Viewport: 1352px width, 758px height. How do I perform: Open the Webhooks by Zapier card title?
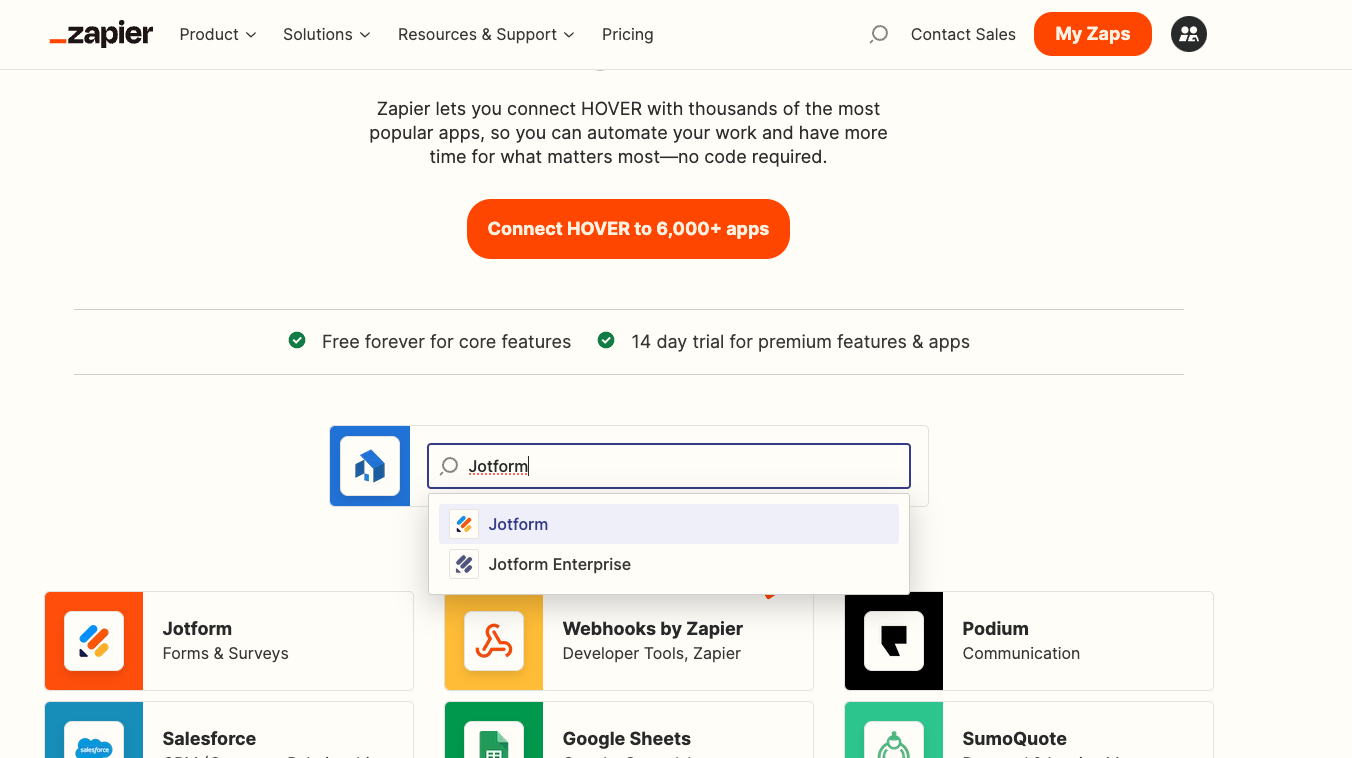pyautogui.click(x=653, y=628)
